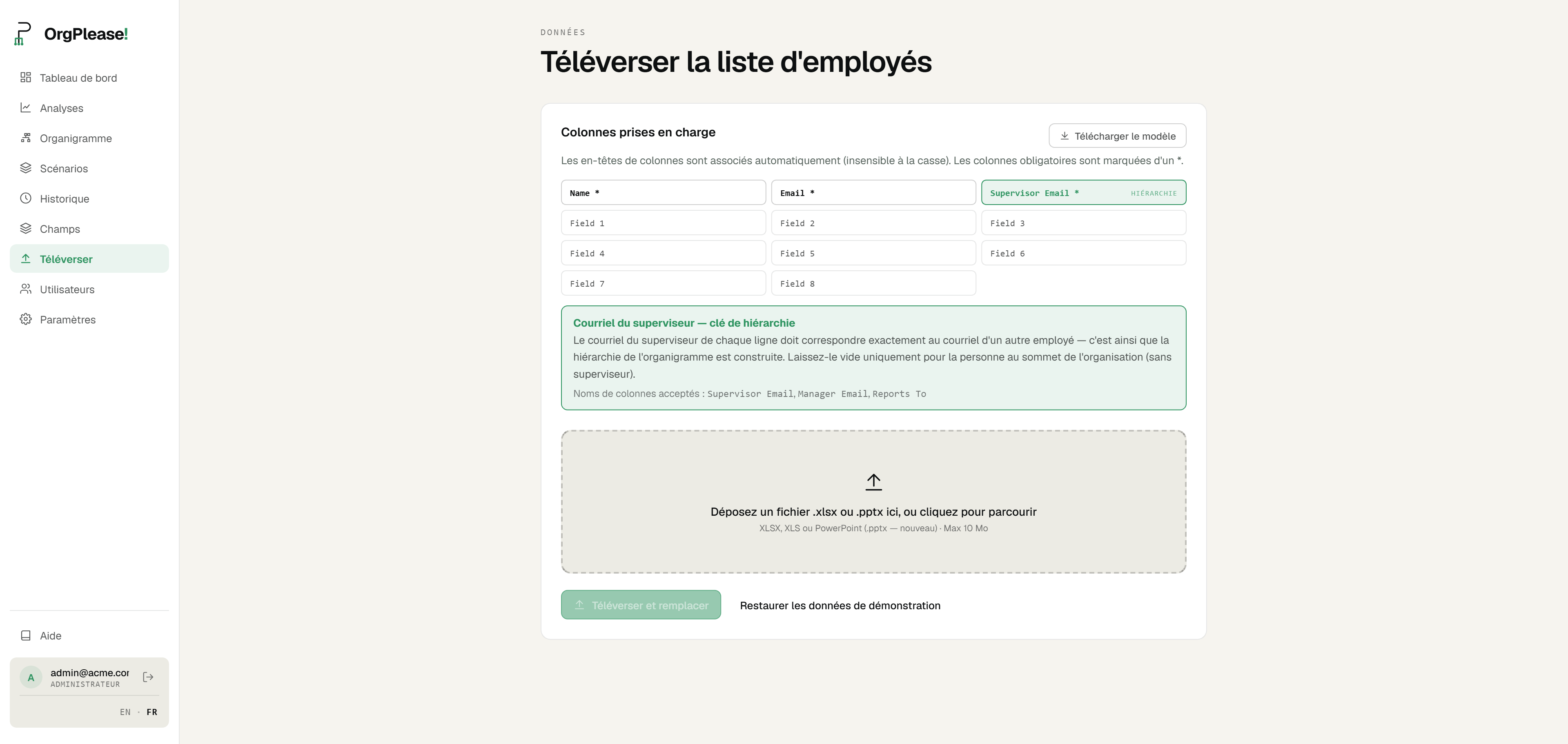This screenshot has height=744, width=1568.
Task: Click the Champs layers icon
Action: [x=26, y=228]
